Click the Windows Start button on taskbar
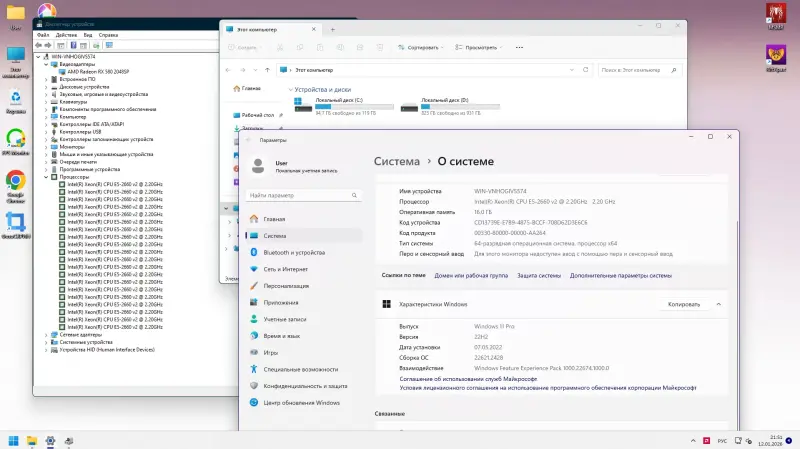 [15, 440]
